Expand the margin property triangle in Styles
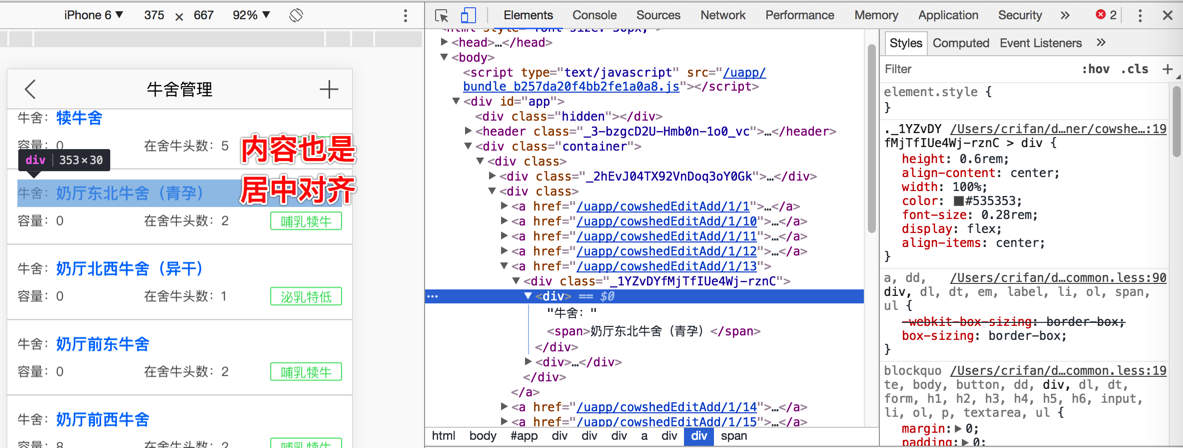Viewport: 1183px width, 448px height. click(x=959, y=429)
